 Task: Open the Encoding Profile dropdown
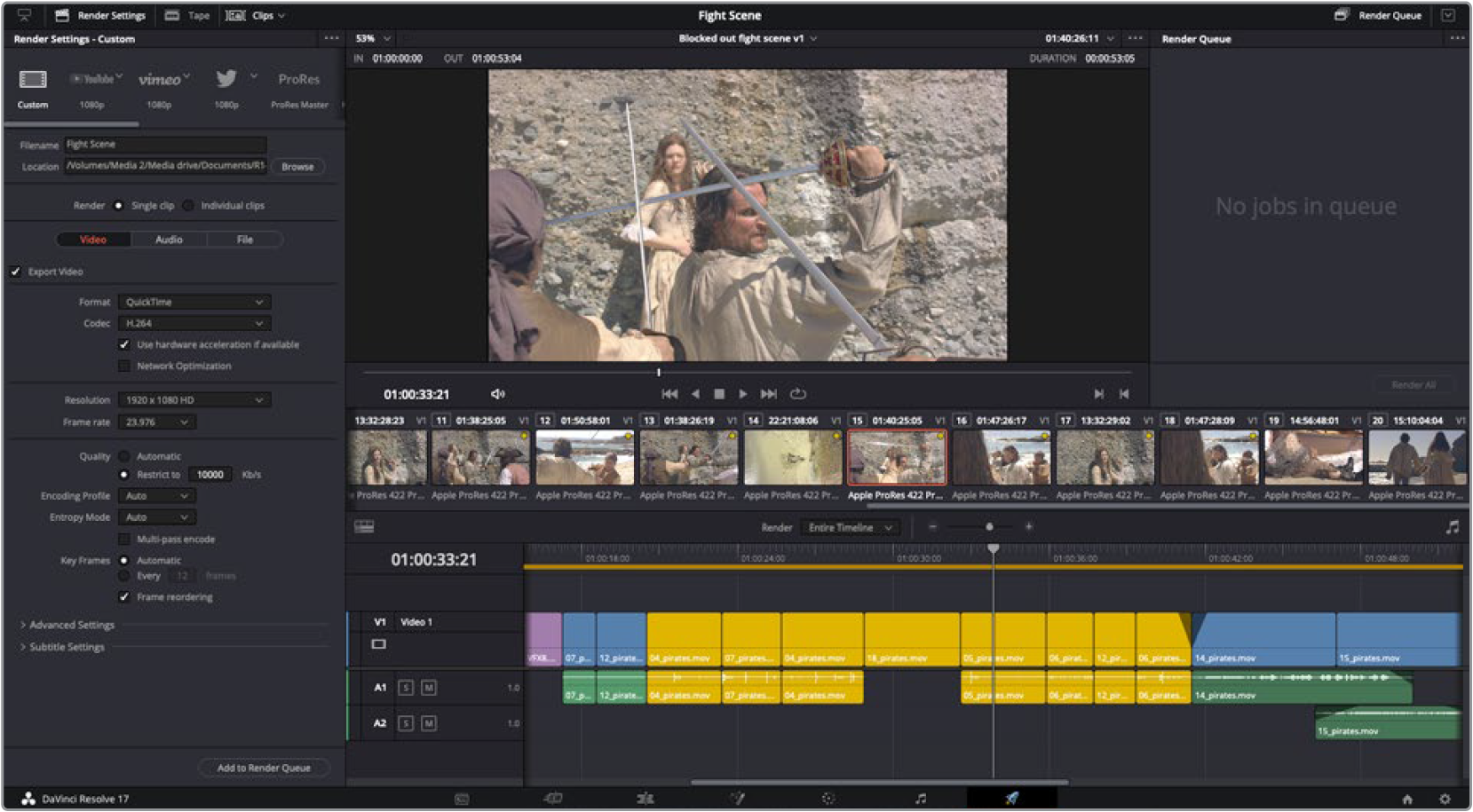157,496
